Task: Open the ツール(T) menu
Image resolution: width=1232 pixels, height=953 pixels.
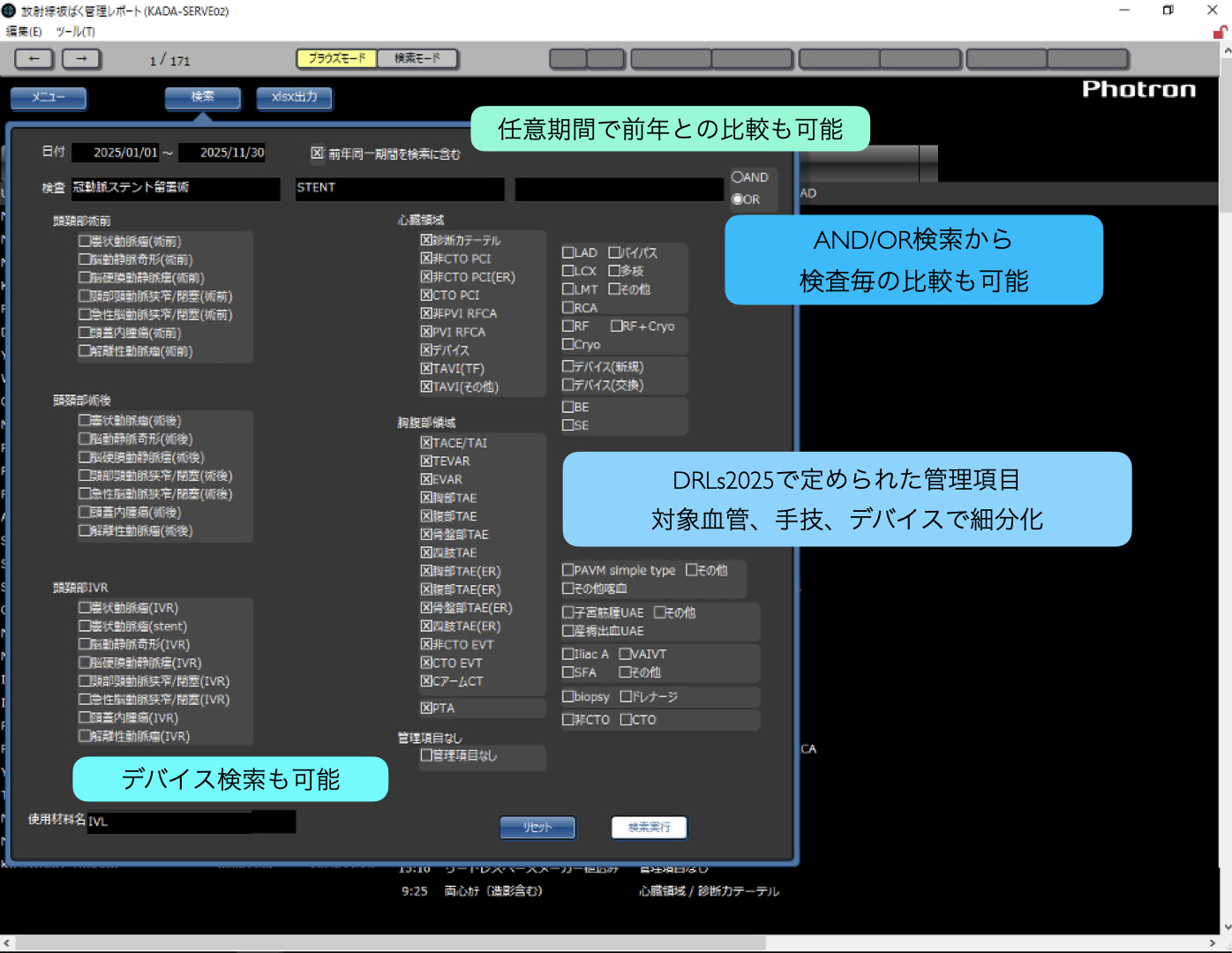Action: (x=76, y=32)
